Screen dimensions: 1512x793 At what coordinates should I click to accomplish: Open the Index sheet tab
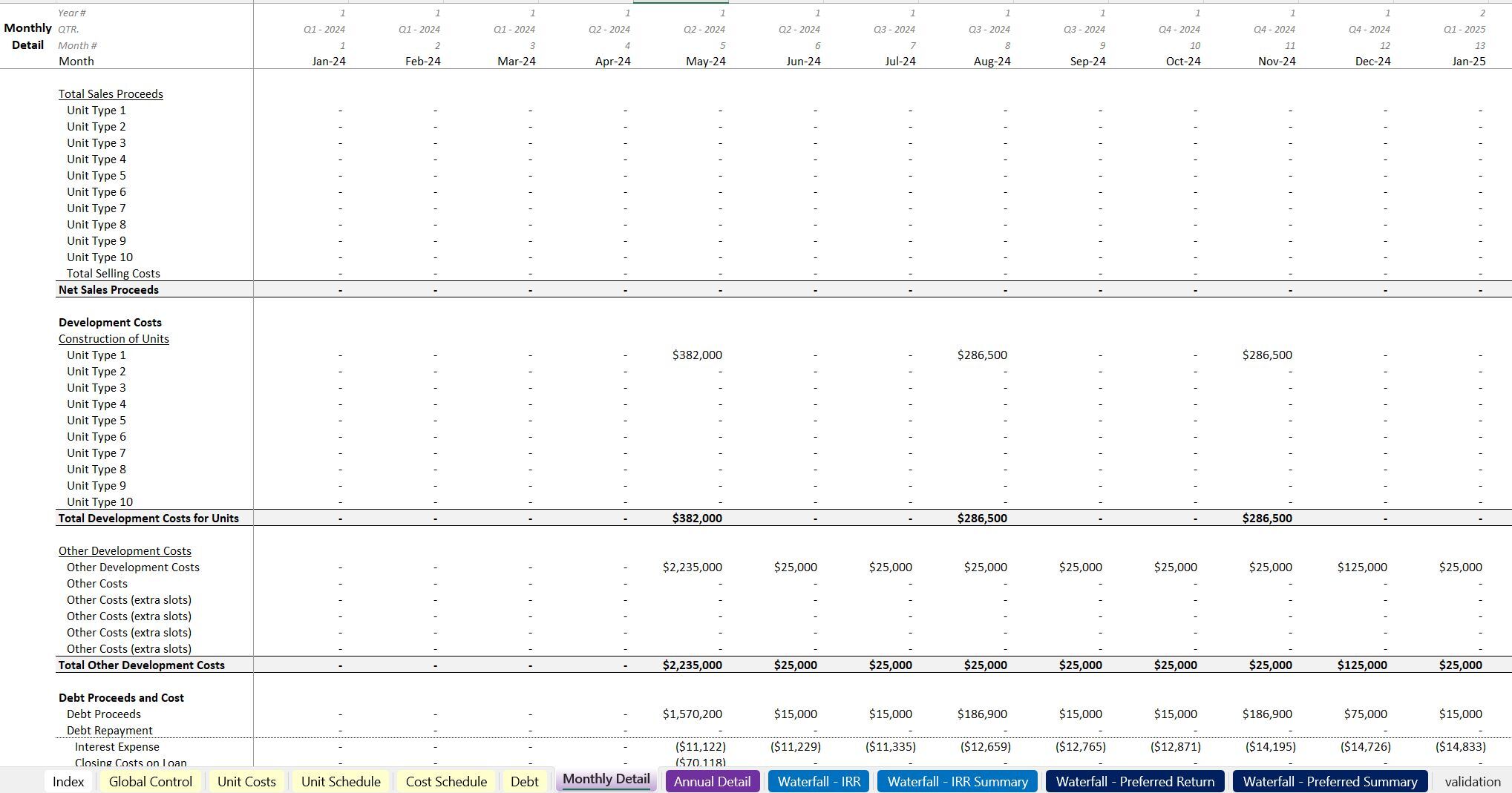pos(68,781)
